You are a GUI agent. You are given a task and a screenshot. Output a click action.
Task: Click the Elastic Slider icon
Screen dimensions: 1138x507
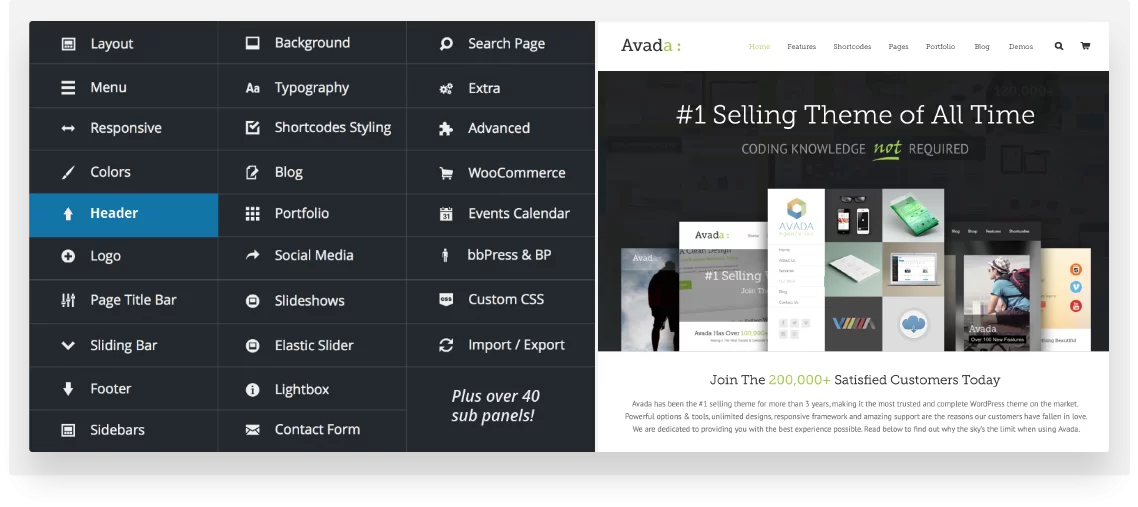253,346
